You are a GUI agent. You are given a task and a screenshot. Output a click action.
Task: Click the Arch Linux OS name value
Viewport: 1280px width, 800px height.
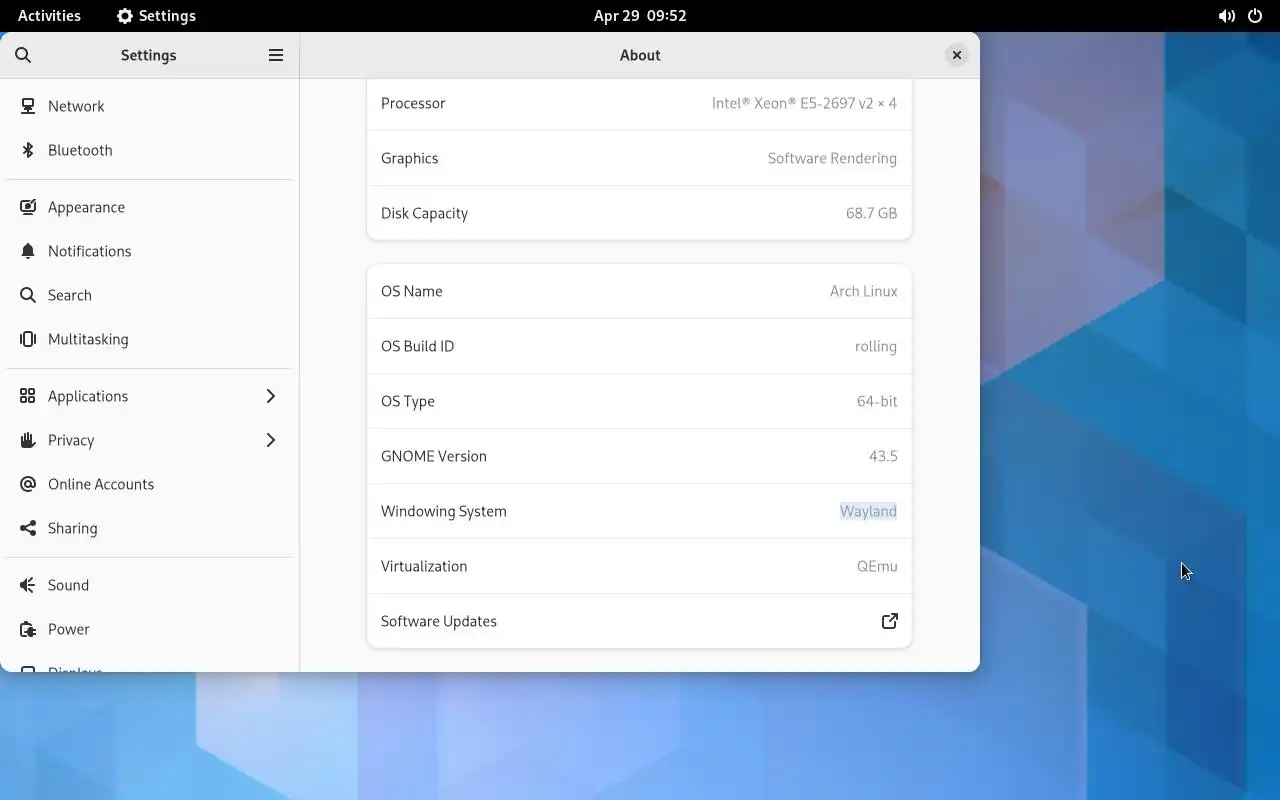[x=864, y=291]
